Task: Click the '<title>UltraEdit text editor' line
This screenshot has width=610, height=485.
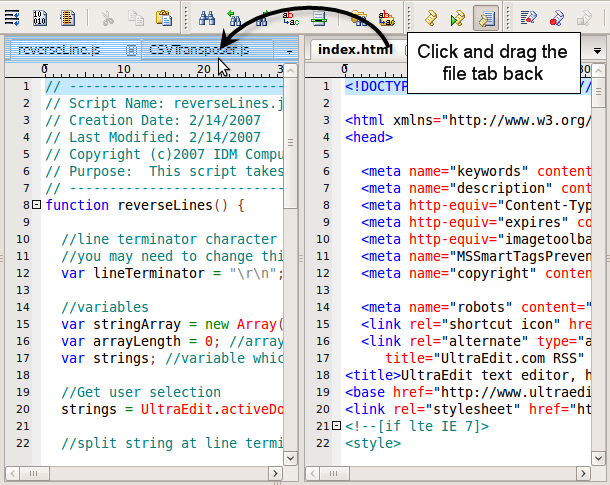Action: coord(468,375)
